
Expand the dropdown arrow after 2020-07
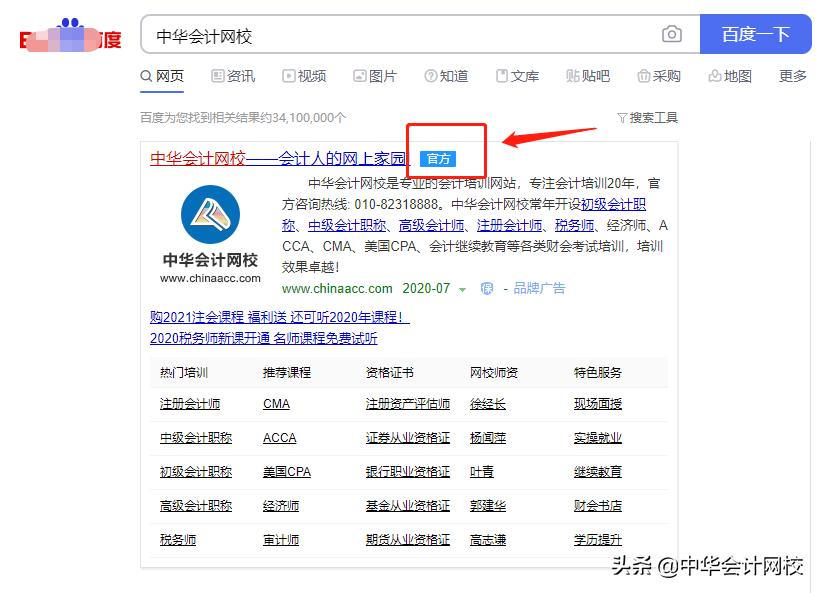[462, 289]
